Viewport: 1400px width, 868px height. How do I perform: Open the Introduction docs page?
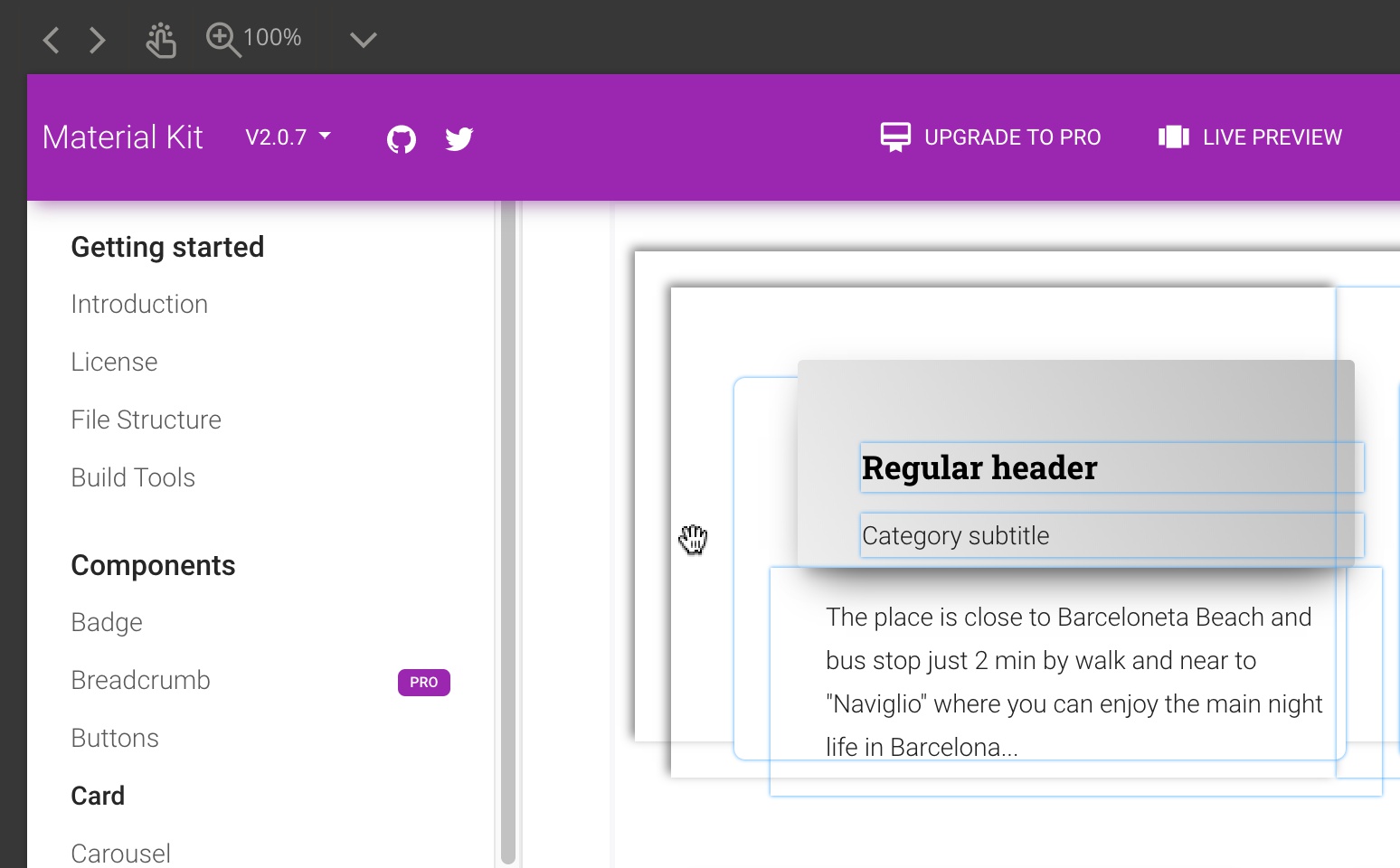click(x=139, y=304)
